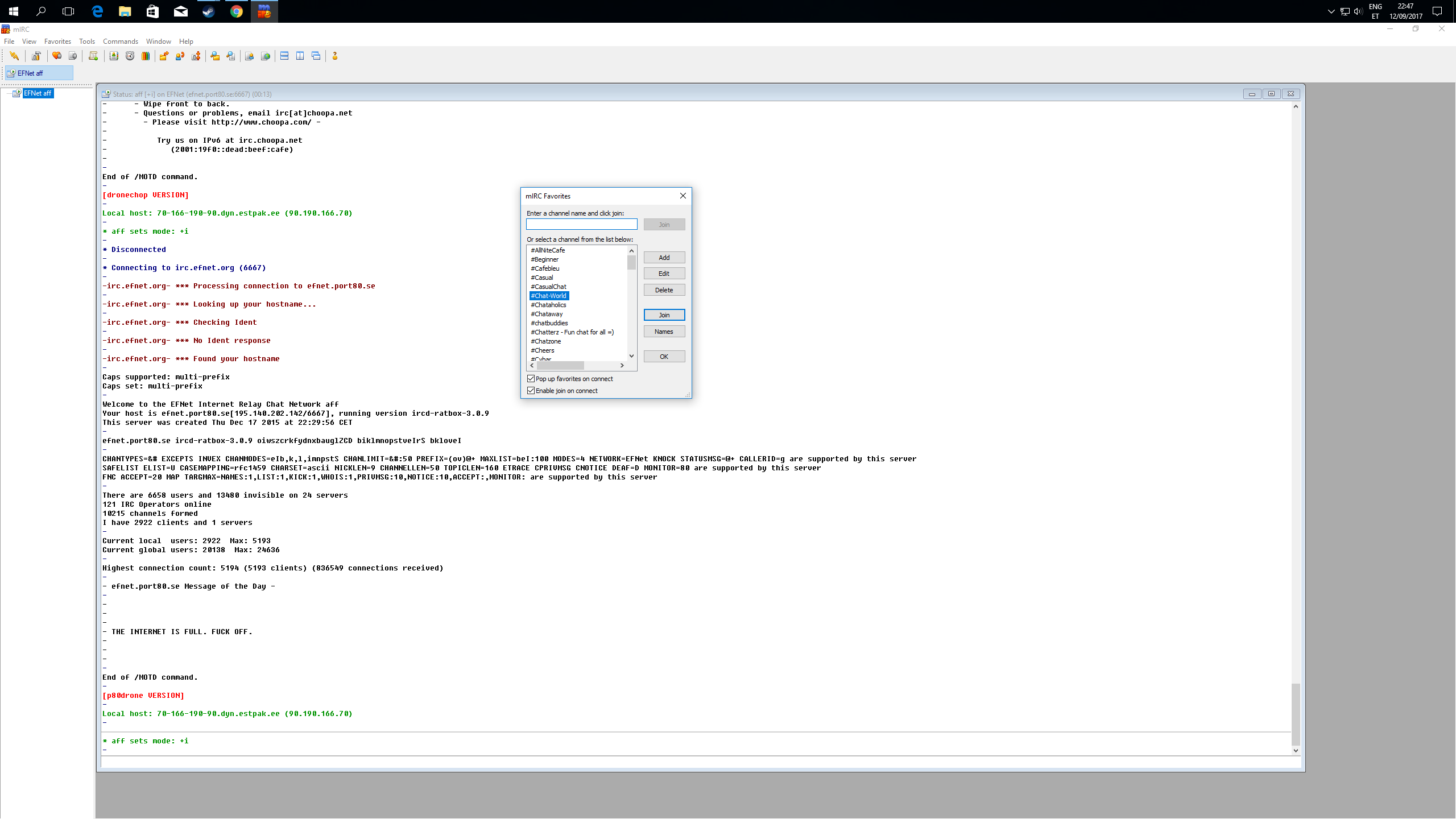Open the Colors crayons icon
This screenshot has height=819, width=1456.
146,56
